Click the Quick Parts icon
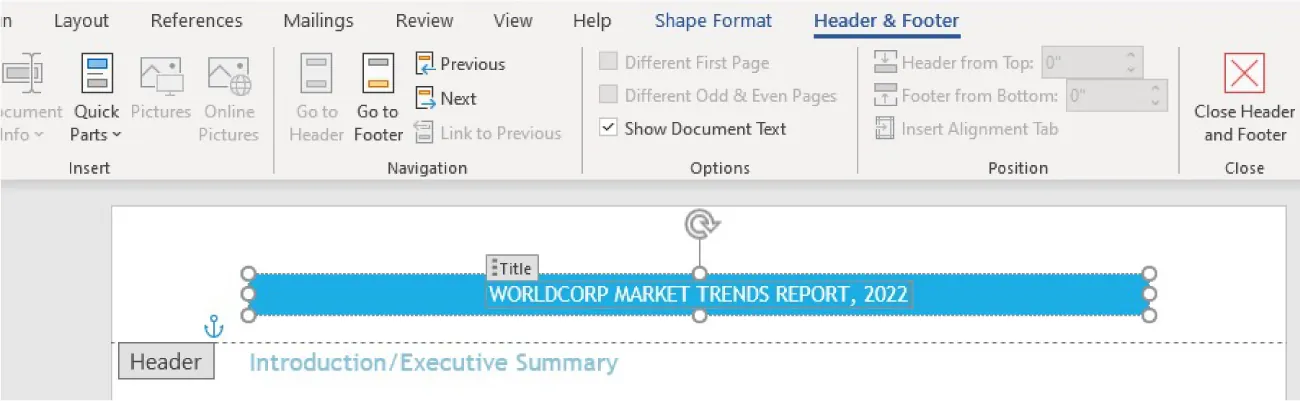The height and width of the screenshot is (401, 1300). pos(97,75)
